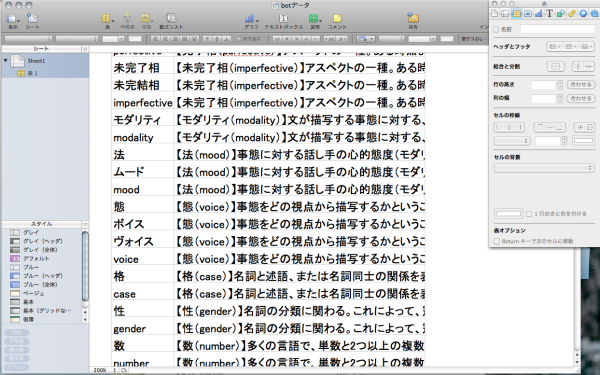Click the 列の幅 stepper arrows

tap(560, 98)
